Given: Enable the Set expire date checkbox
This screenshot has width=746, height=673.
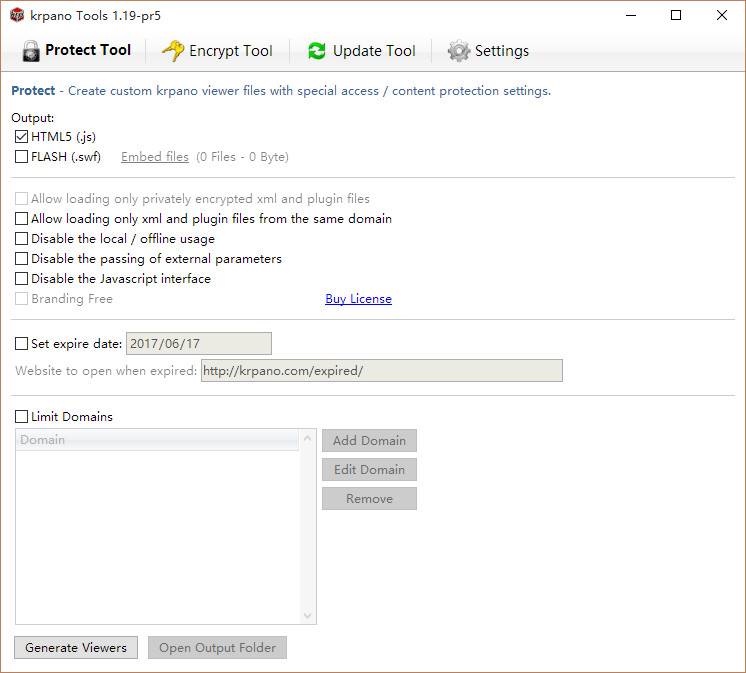Looking at the screenshot, I should pos(21,344).
